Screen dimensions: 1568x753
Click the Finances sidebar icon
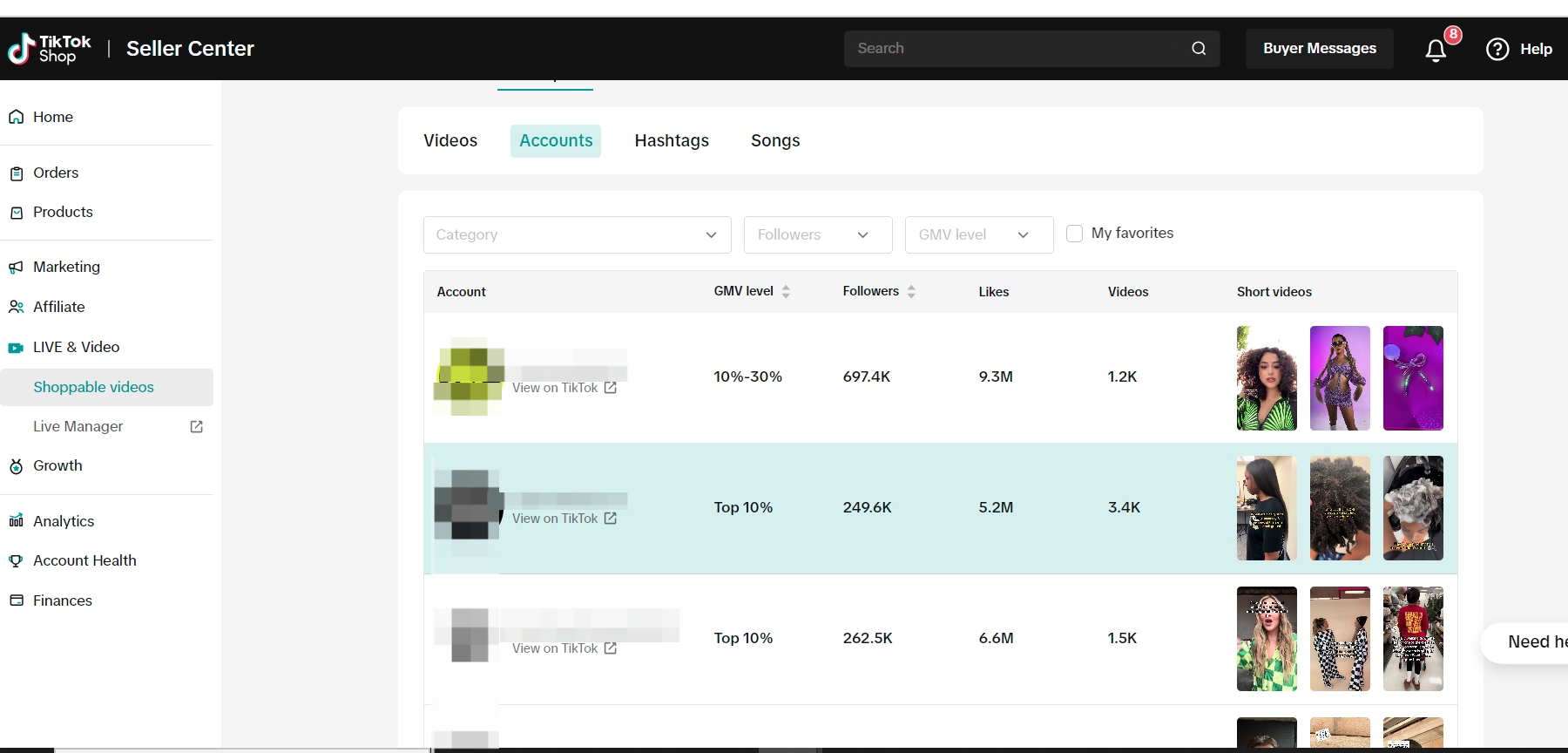16,600
